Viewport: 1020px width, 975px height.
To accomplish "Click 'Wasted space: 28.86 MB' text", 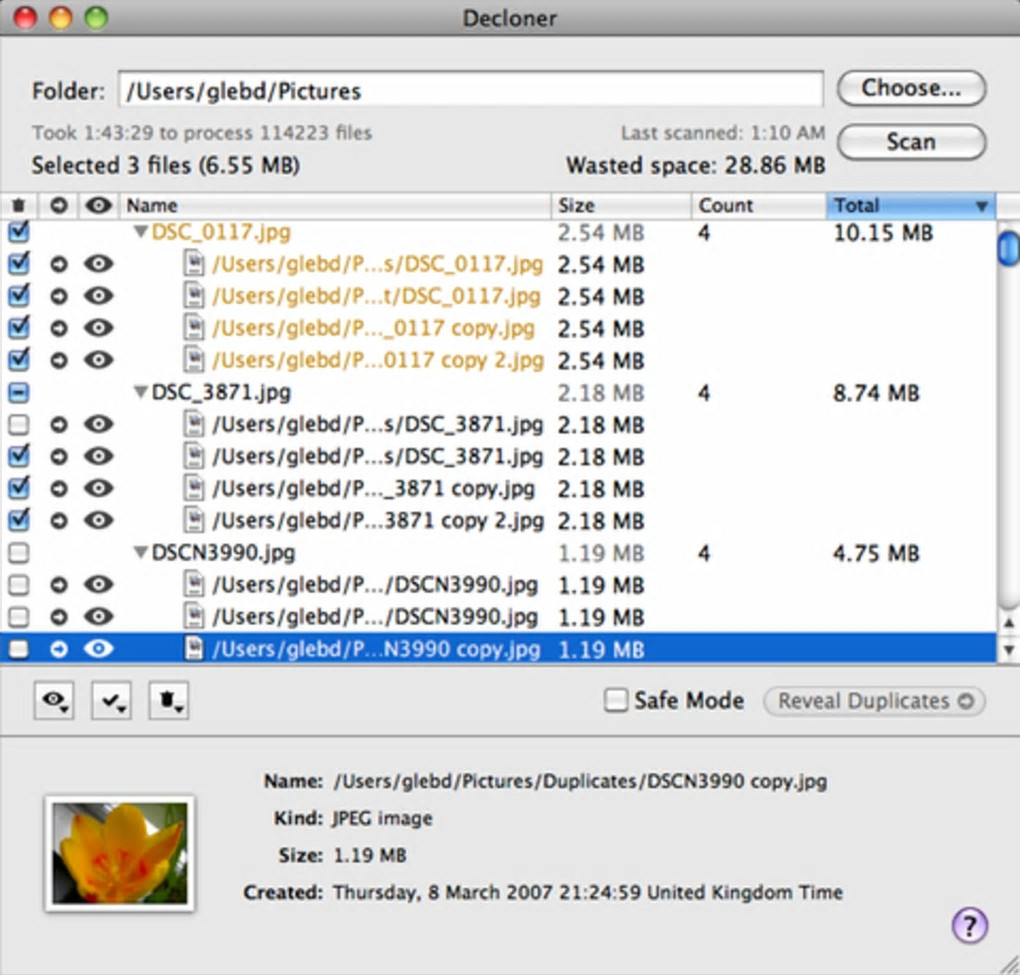I will click(695, 165).
